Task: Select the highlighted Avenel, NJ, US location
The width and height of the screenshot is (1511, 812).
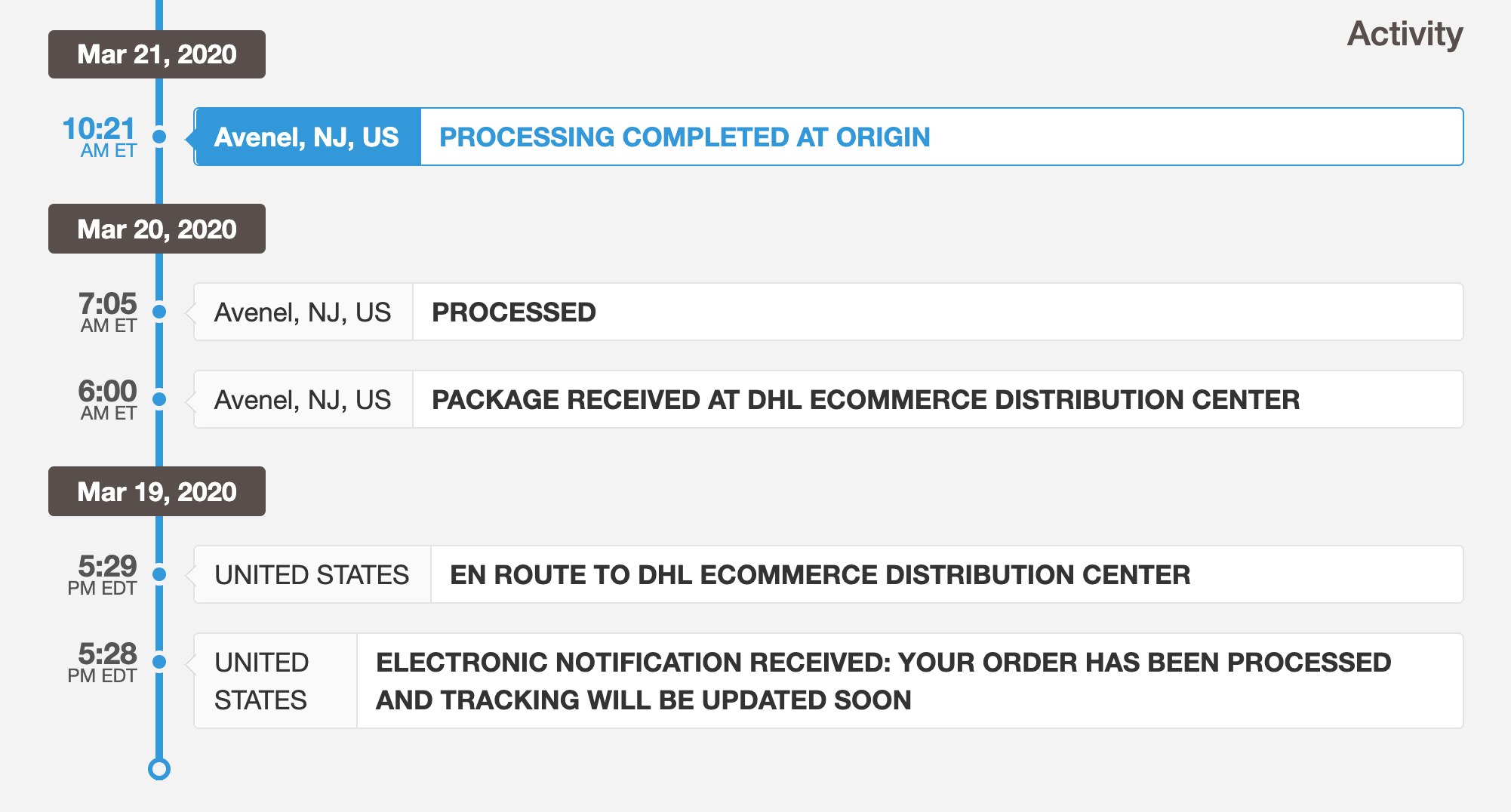Action: [306, 137]
